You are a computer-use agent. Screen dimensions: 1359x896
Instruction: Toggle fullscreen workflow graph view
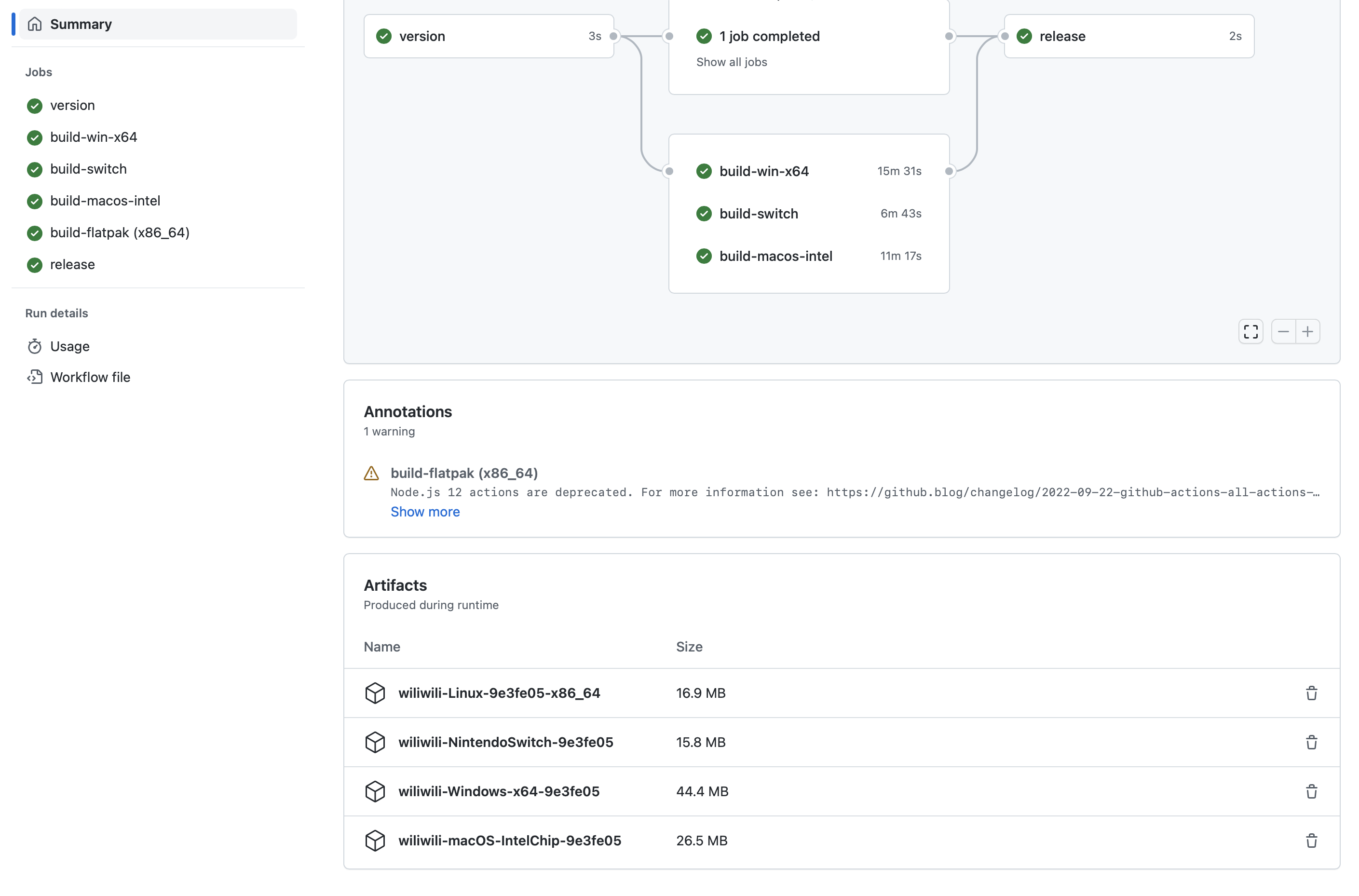click(1250, 331)
